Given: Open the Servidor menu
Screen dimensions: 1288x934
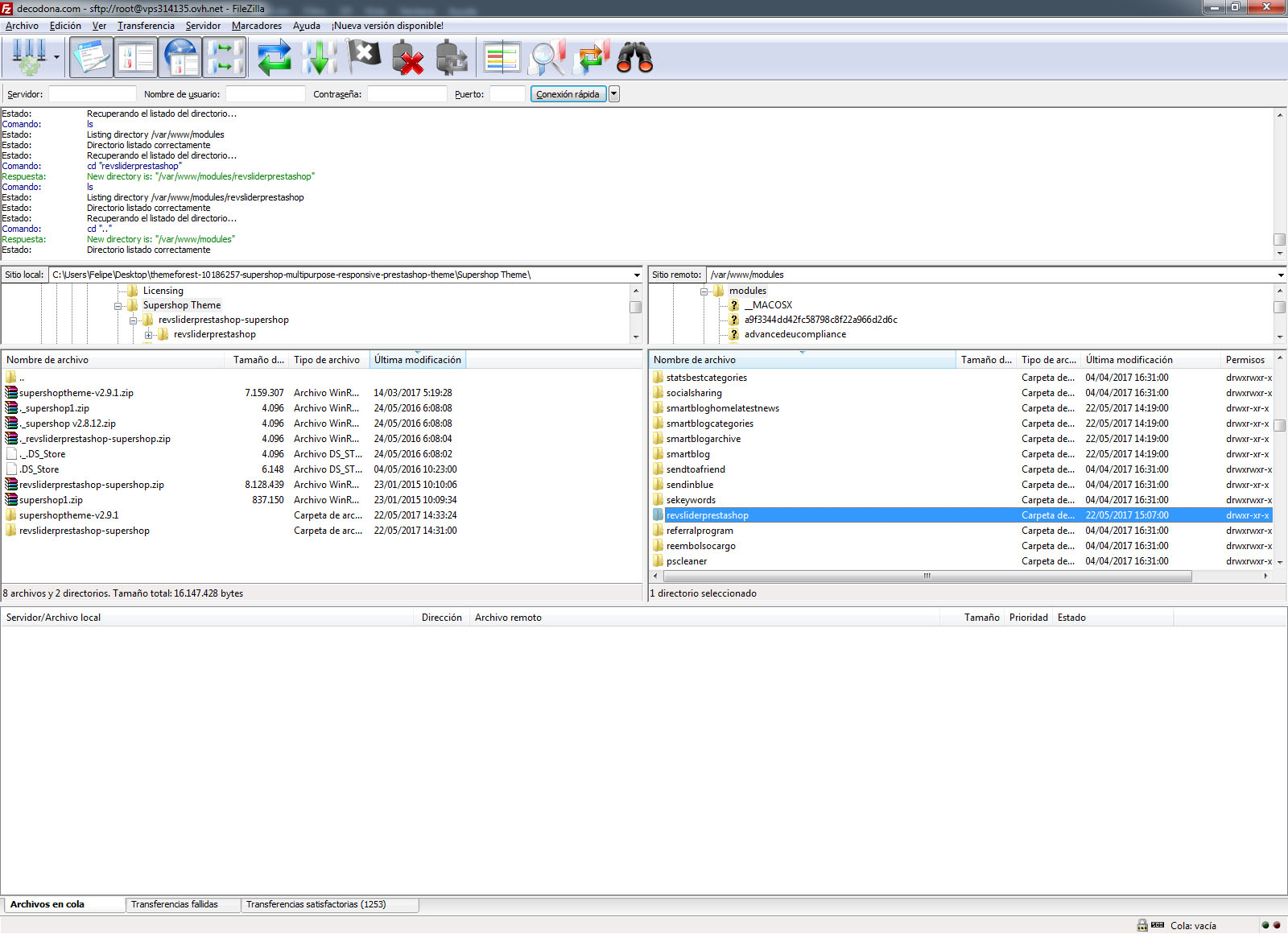Looking at the screenshot, I should [x=203, y=26].
